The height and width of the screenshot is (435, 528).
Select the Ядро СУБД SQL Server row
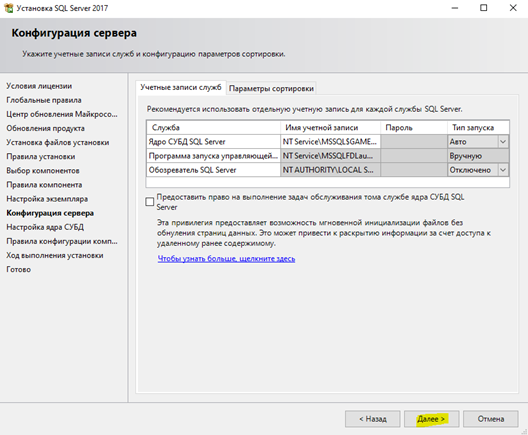click(x=328, y=142)
